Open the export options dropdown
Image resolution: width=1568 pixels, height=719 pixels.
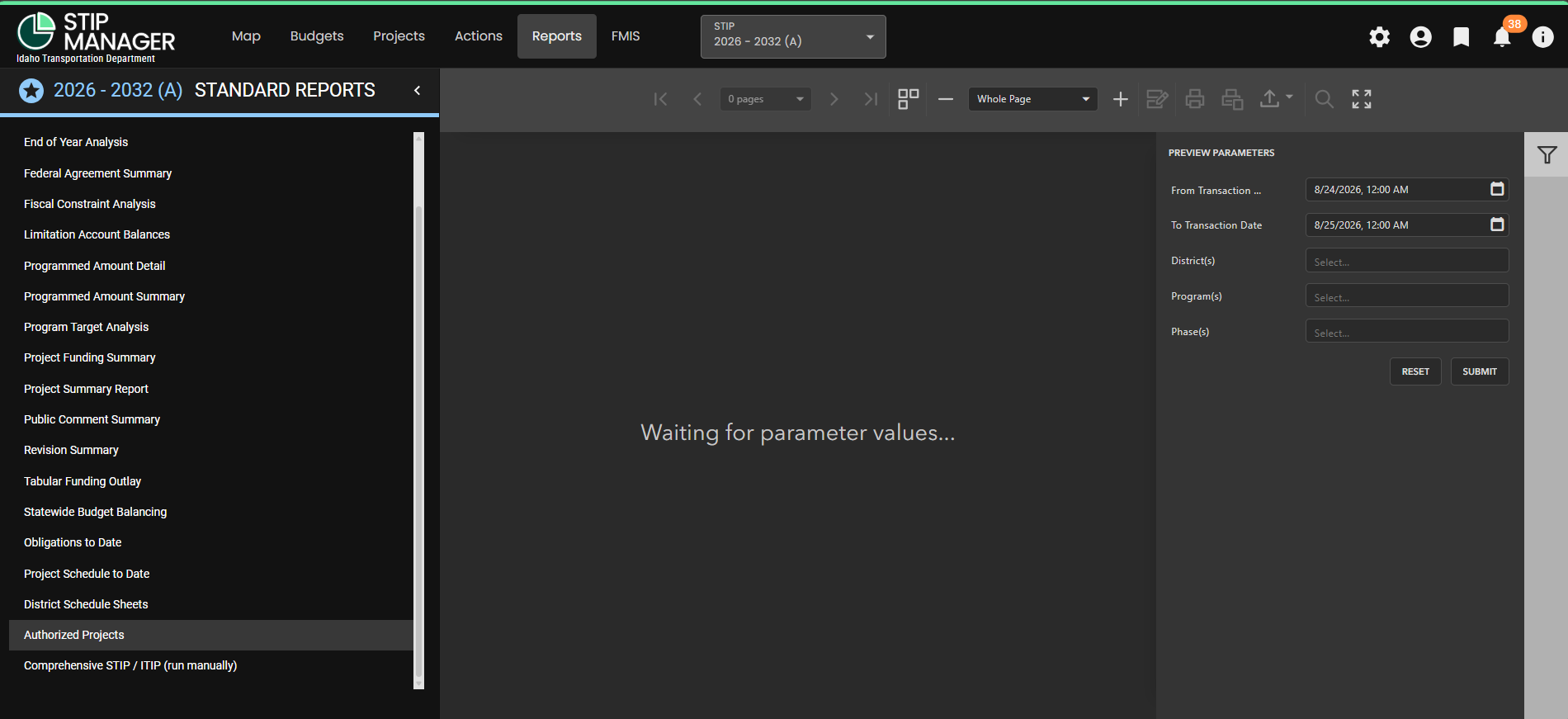1276,99
